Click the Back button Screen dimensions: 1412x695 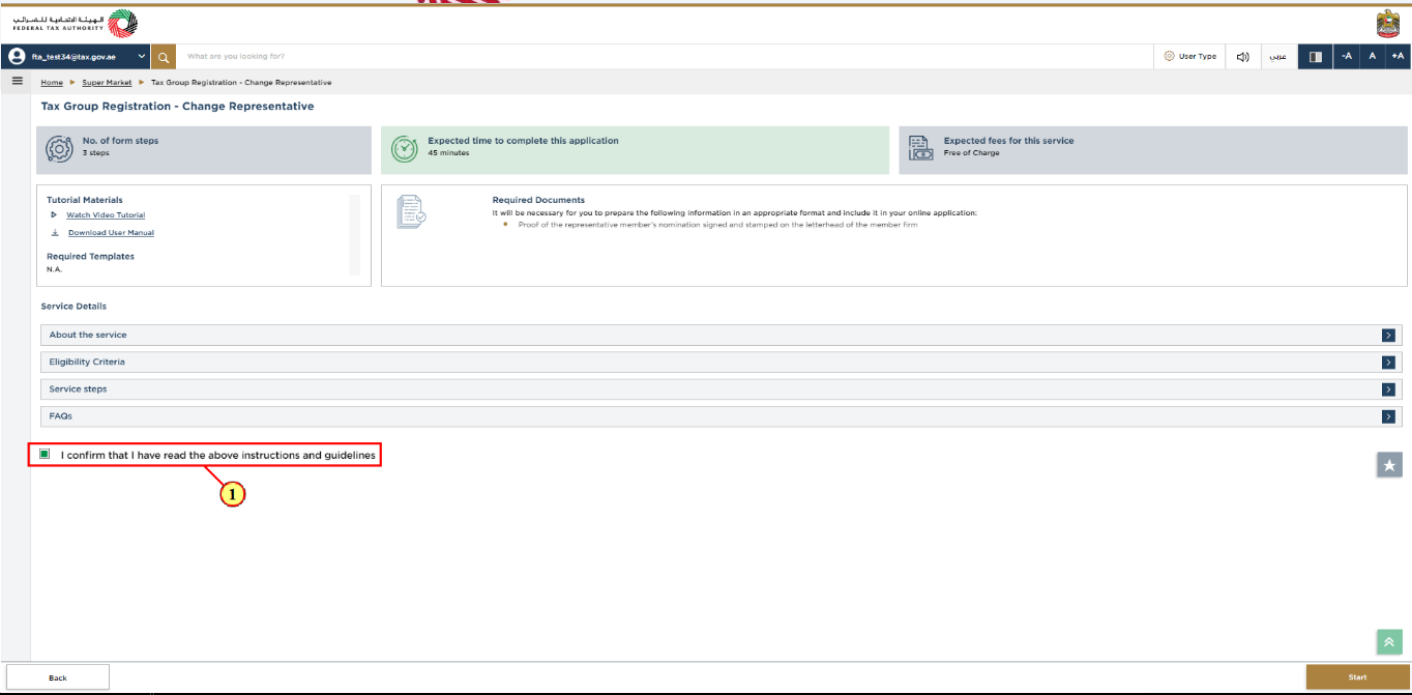[x=58, y=678]
